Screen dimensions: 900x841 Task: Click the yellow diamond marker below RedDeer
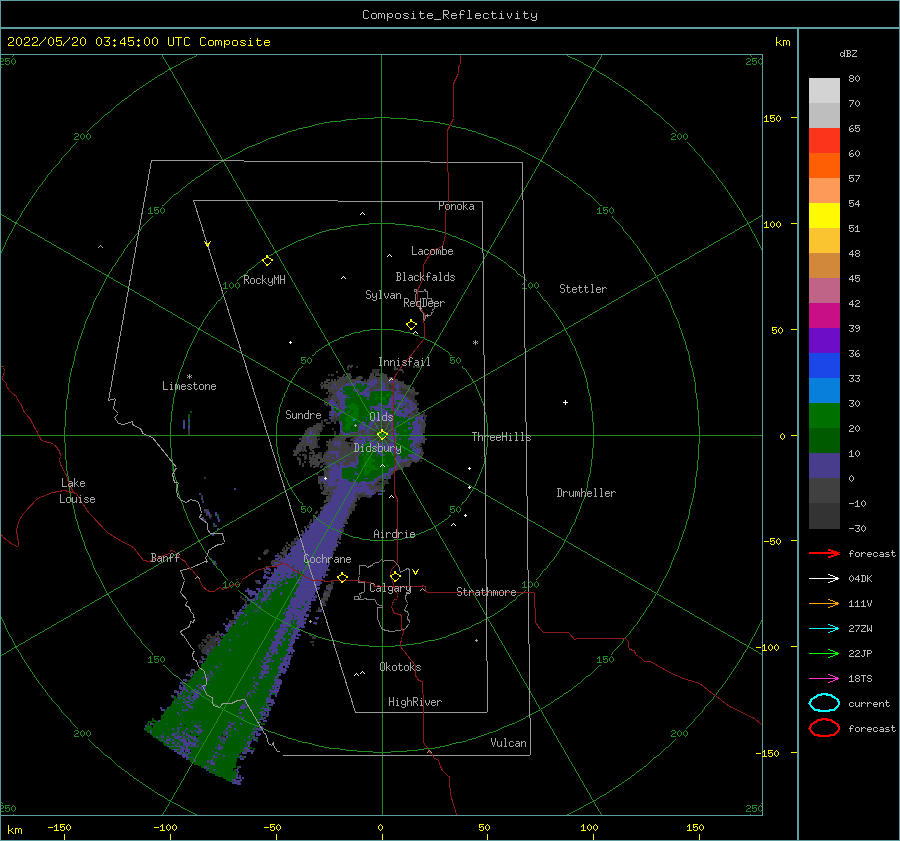(x=412, y=325)
